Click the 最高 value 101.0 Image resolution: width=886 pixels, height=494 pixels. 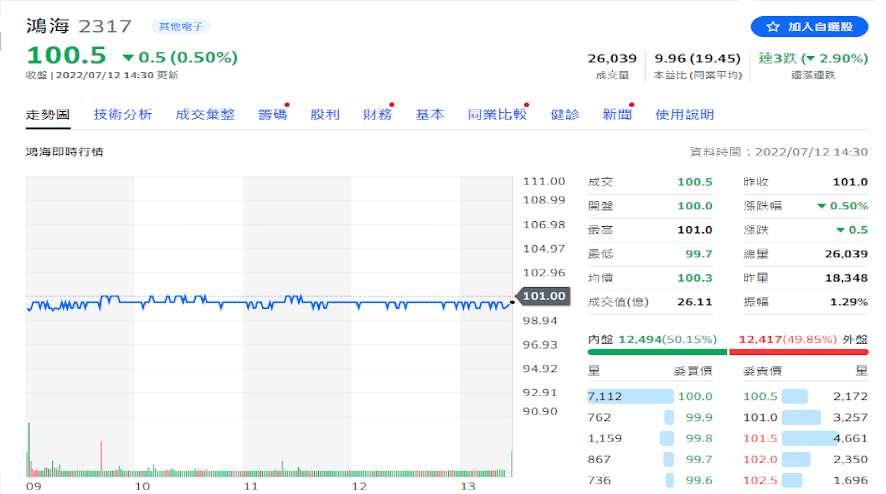[x=695, y=230]
